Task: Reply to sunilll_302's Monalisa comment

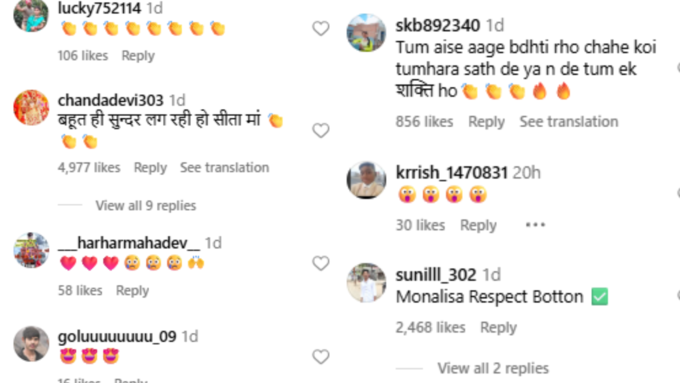Action: coord(498,327)
